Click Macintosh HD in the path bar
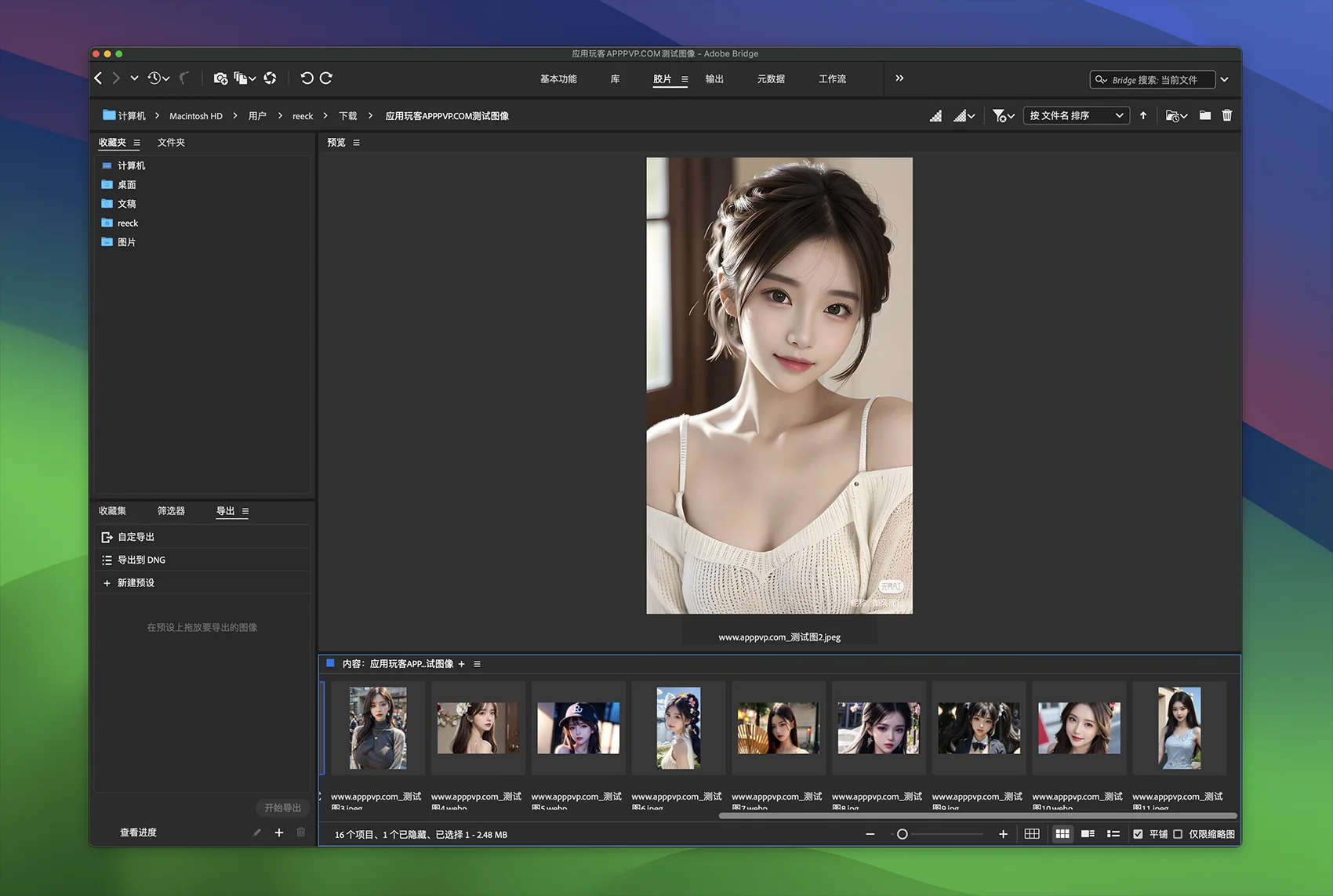1333x896 pixels. 196,116
